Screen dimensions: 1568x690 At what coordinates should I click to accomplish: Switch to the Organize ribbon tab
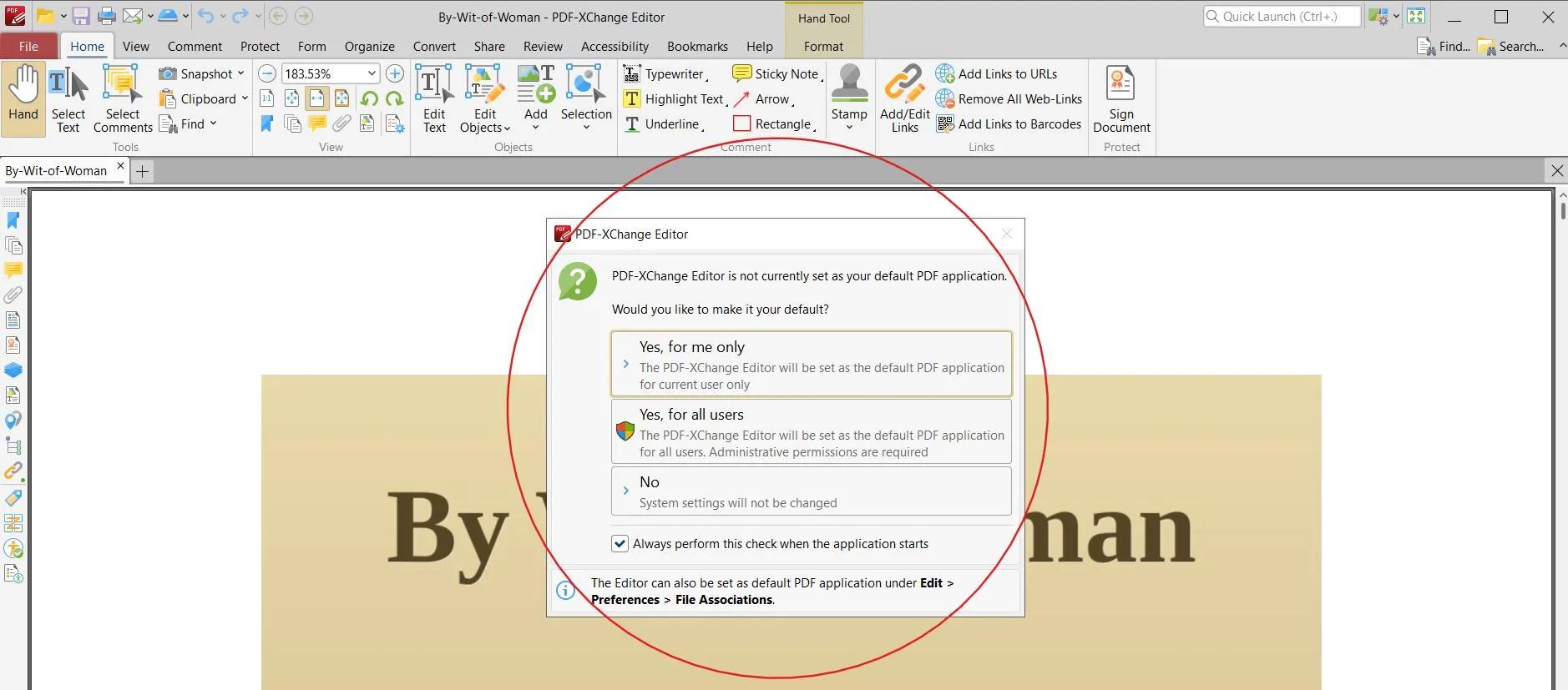coord(369,47)
